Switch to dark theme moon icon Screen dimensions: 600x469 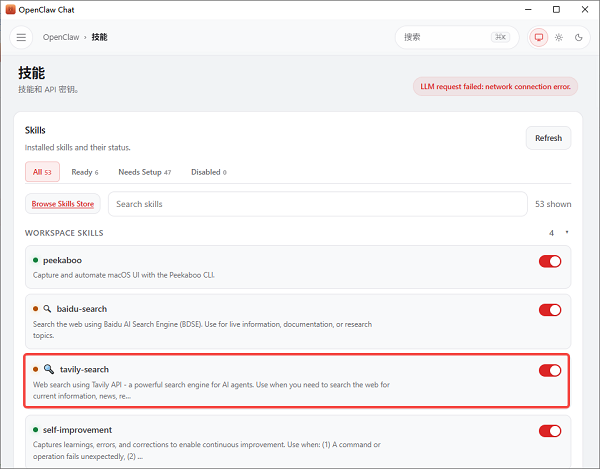[x=579, y=37]
